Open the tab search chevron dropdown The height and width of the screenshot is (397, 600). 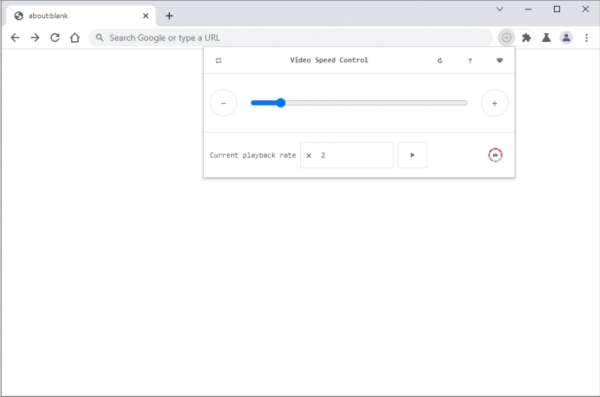[x=499, y=9]
